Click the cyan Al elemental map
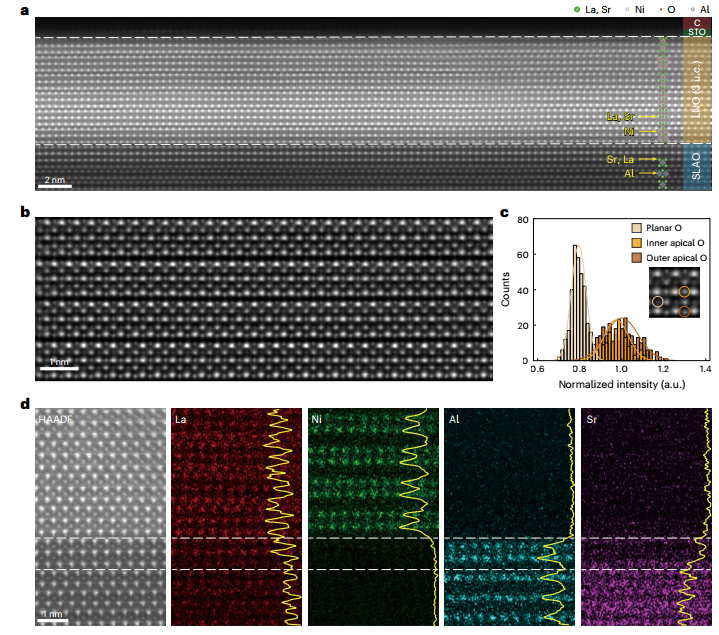 (x=509, y=517)
